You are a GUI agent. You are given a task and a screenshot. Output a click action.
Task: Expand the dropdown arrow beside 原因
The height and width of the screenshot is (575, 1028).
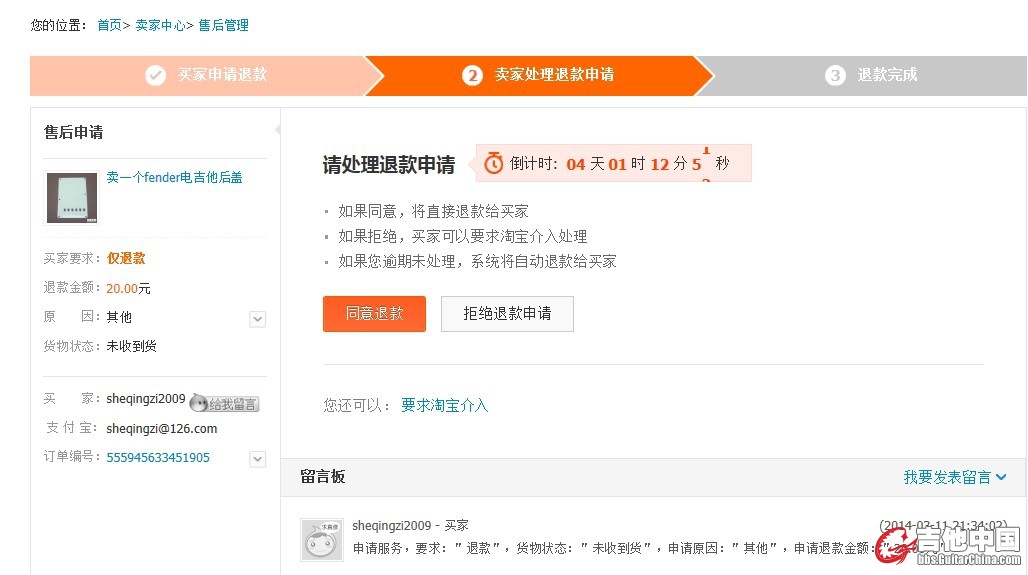pos(257,319)
